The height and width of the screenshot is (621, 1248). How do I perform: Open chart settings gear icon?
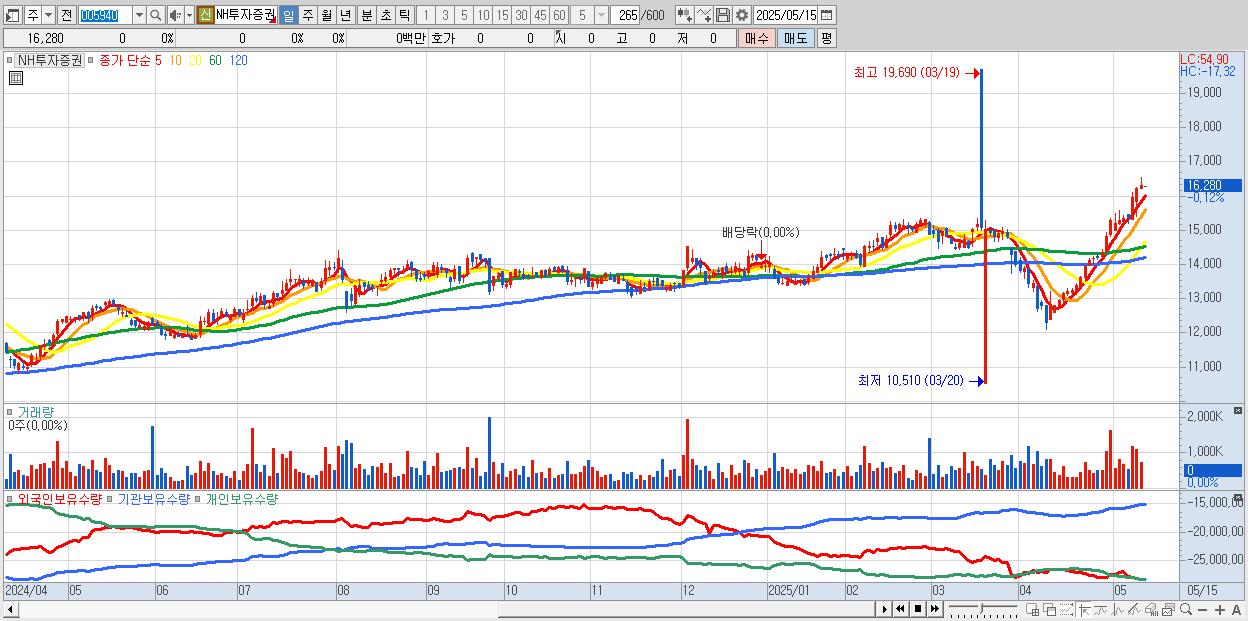coord(742,15)
